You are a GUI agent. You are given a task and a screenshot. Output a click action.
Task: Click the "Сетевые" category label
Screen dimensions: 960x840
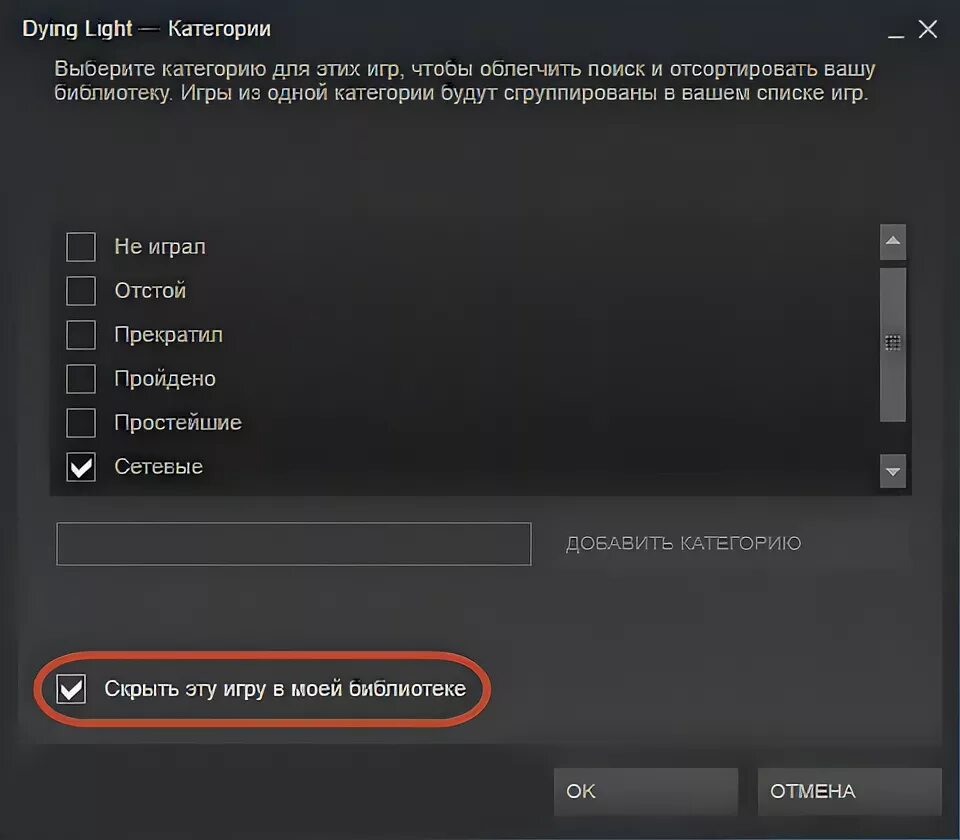(159, 467)
